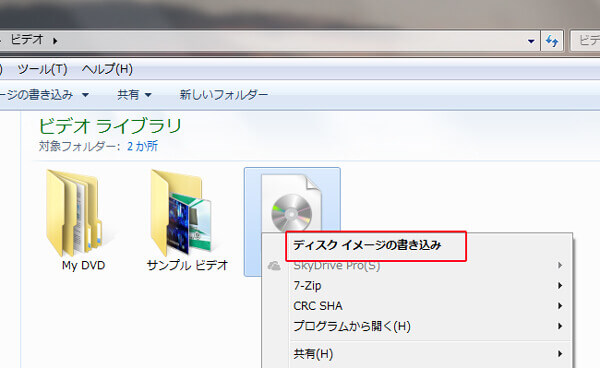
Task: Expand the CRC SHA submenu arrow
Action: click(x=560, y=306)
